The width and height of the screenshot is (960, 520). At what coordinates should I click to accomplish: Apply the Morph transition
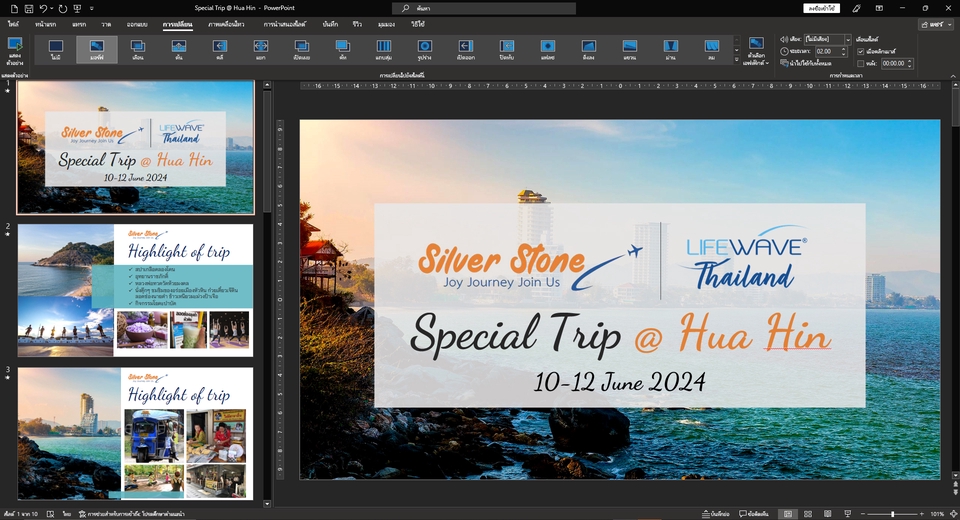pos(97,50)
